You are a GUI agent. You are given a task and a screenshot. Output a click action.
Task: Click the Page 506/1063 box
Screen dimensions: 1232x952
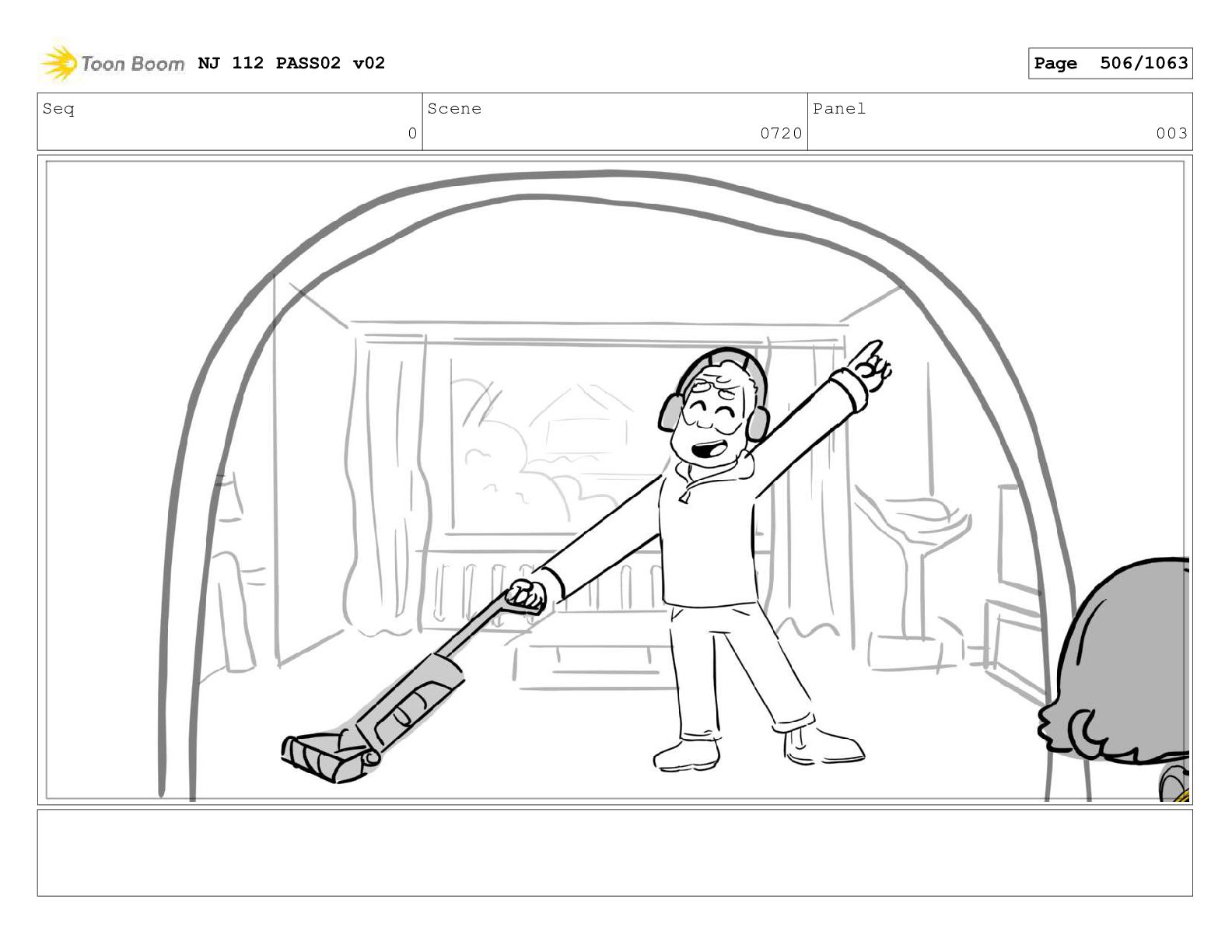1110,63
